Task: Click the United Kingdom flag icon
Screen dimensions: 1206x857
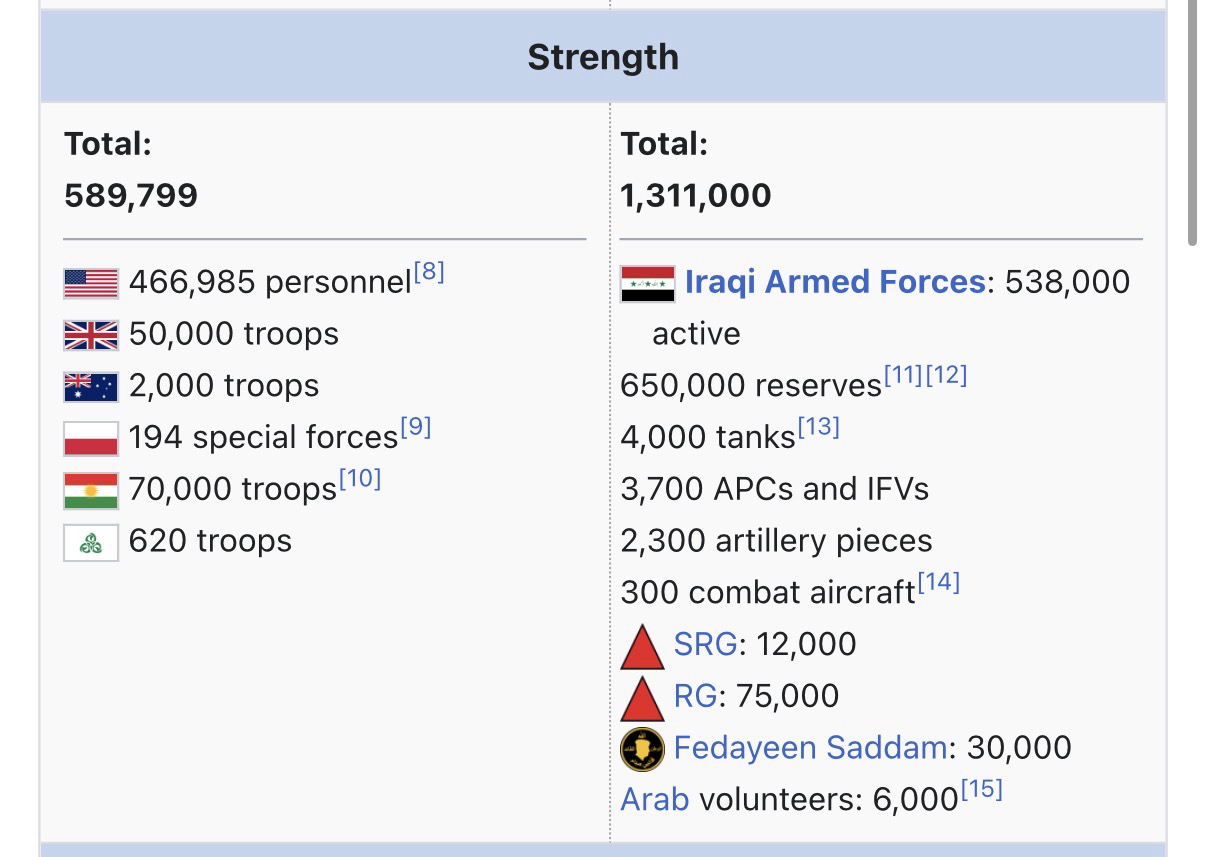Action: tap(91, 334)
